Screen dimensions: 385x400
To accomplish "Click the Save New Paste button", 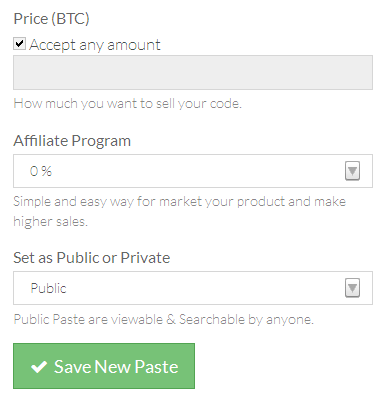I will pos(104,366).
